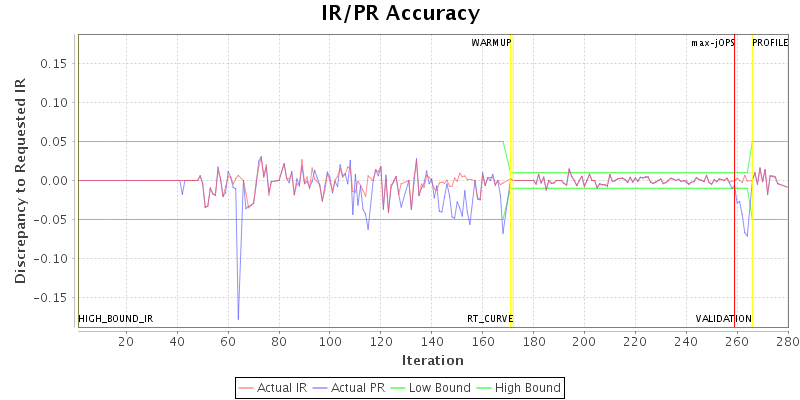The image size is (800, 400).
Task: Click the 100 tick on x-axis
Action: click(x=329, y=342)
